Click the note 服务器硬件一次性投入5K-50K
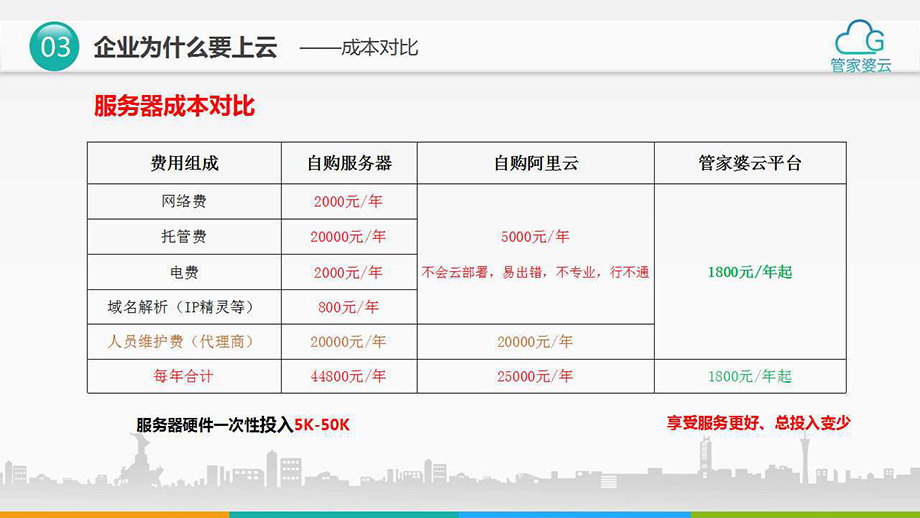This screenshot has height=518, width=920. (x=243, y=425)
